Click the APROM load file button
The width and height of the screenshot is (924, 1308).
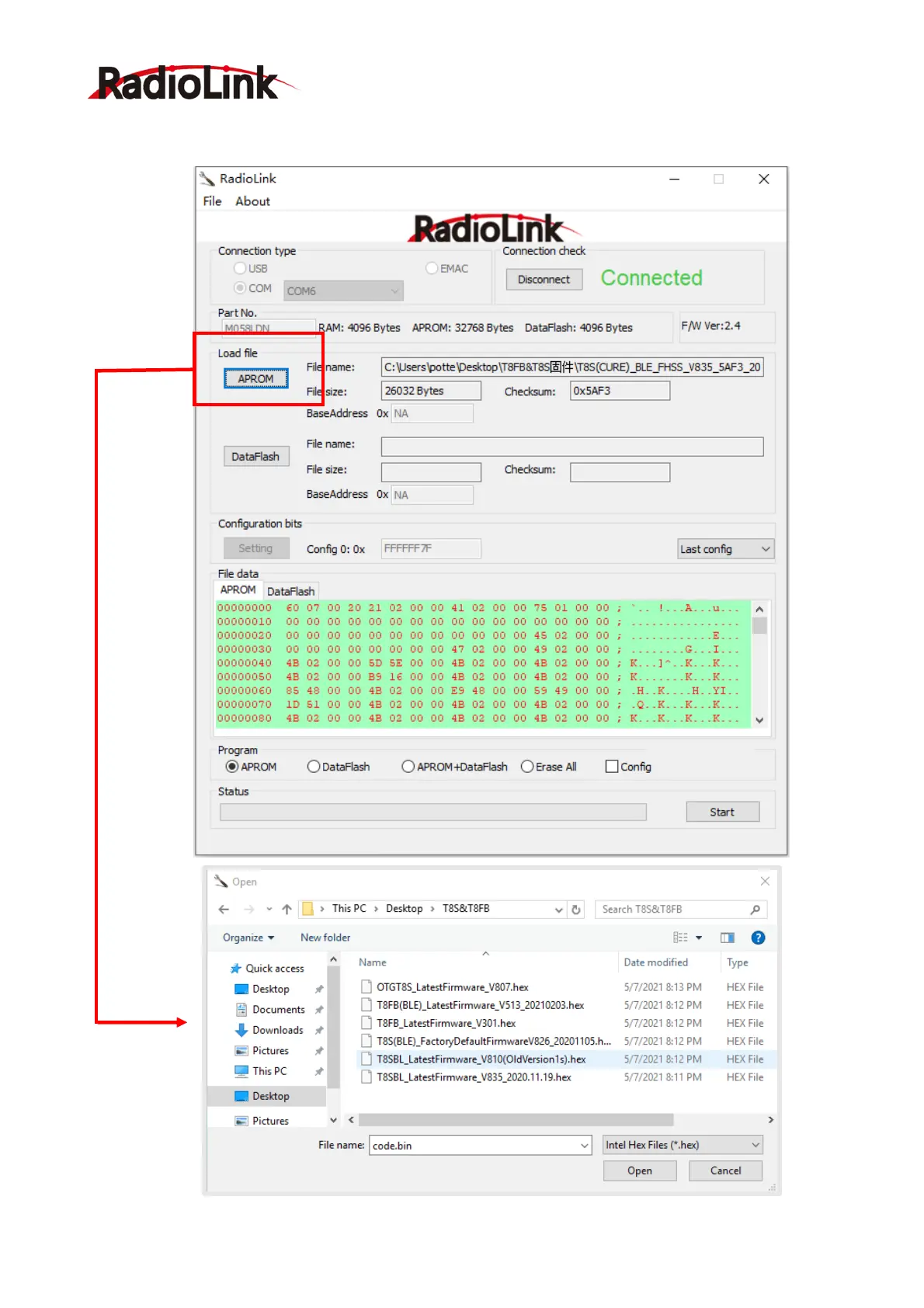point(256,378)
